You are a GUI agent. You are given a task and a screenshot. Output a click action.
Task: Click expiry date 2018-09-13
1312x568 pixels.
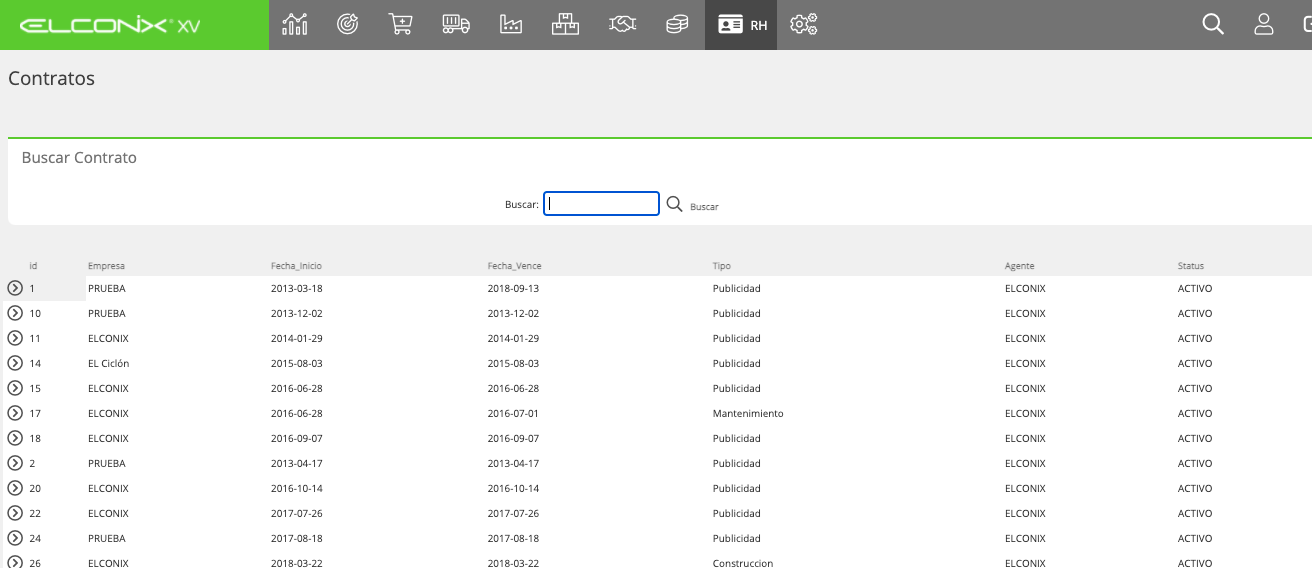(513, 288)
